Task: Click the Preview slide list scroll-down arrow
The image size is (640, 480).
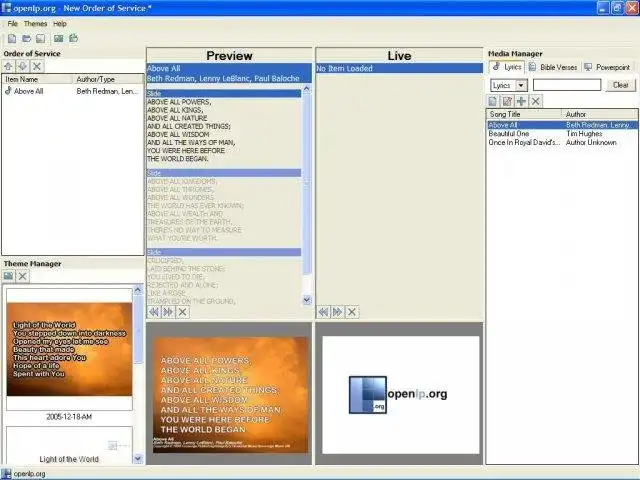Action: (x=307, y=300)
